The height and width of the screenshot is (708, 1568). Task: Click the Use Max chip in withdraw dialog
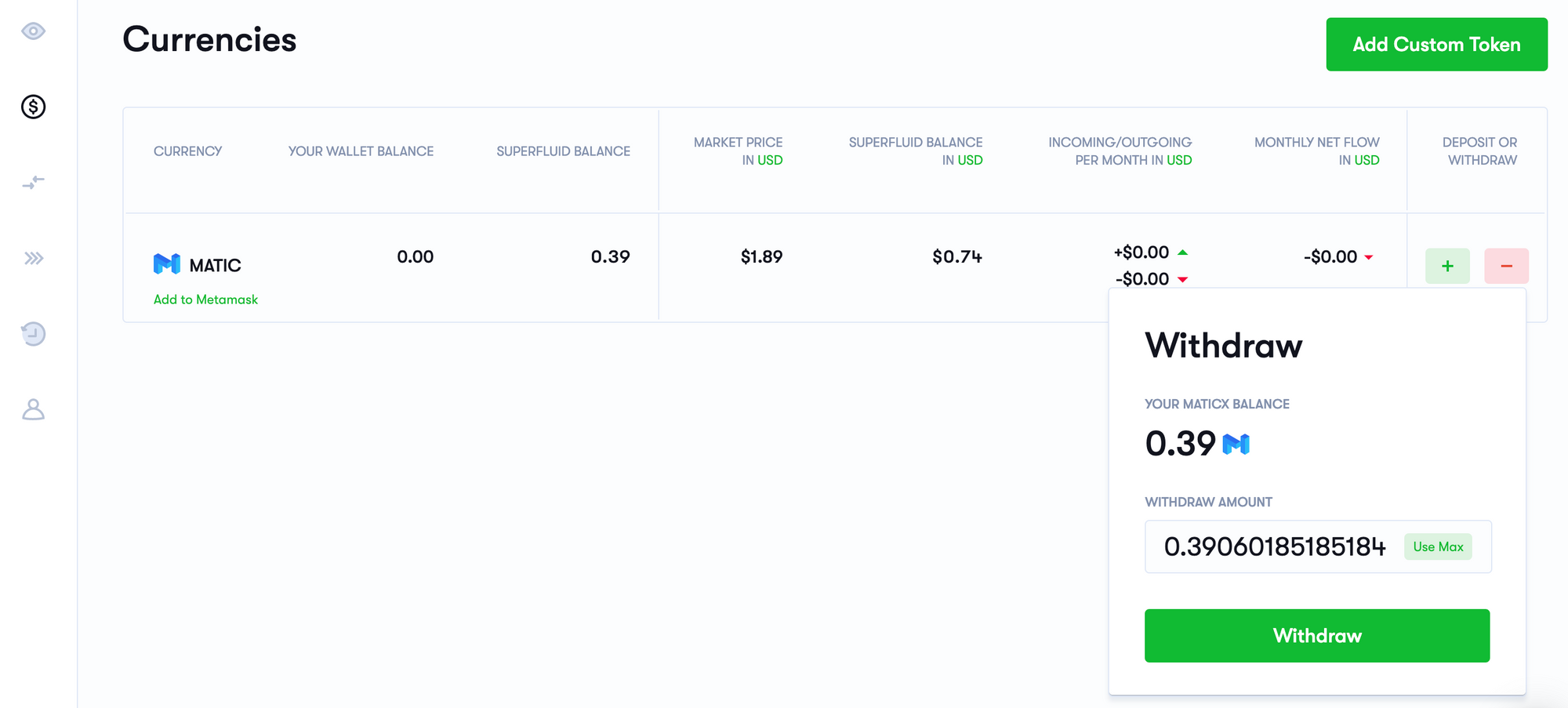(x=1438, y=546)
